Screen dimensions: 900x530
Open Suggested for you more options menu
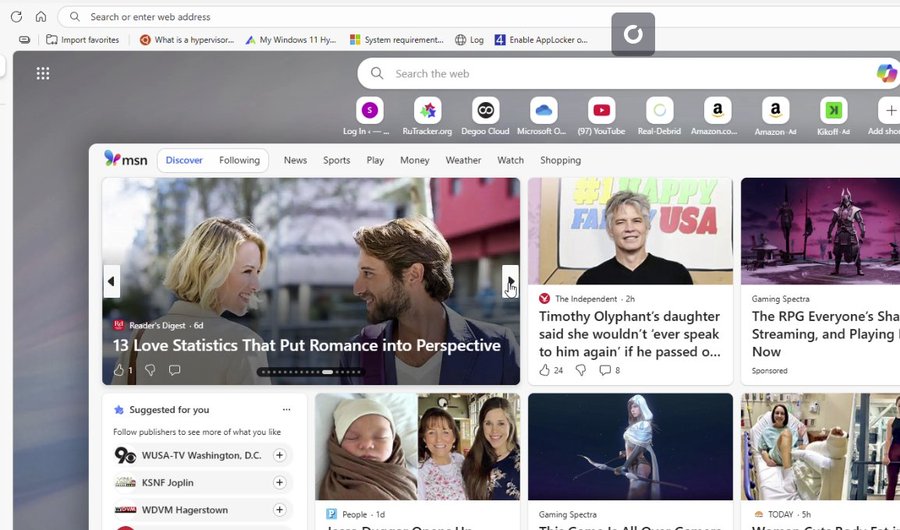286,409
